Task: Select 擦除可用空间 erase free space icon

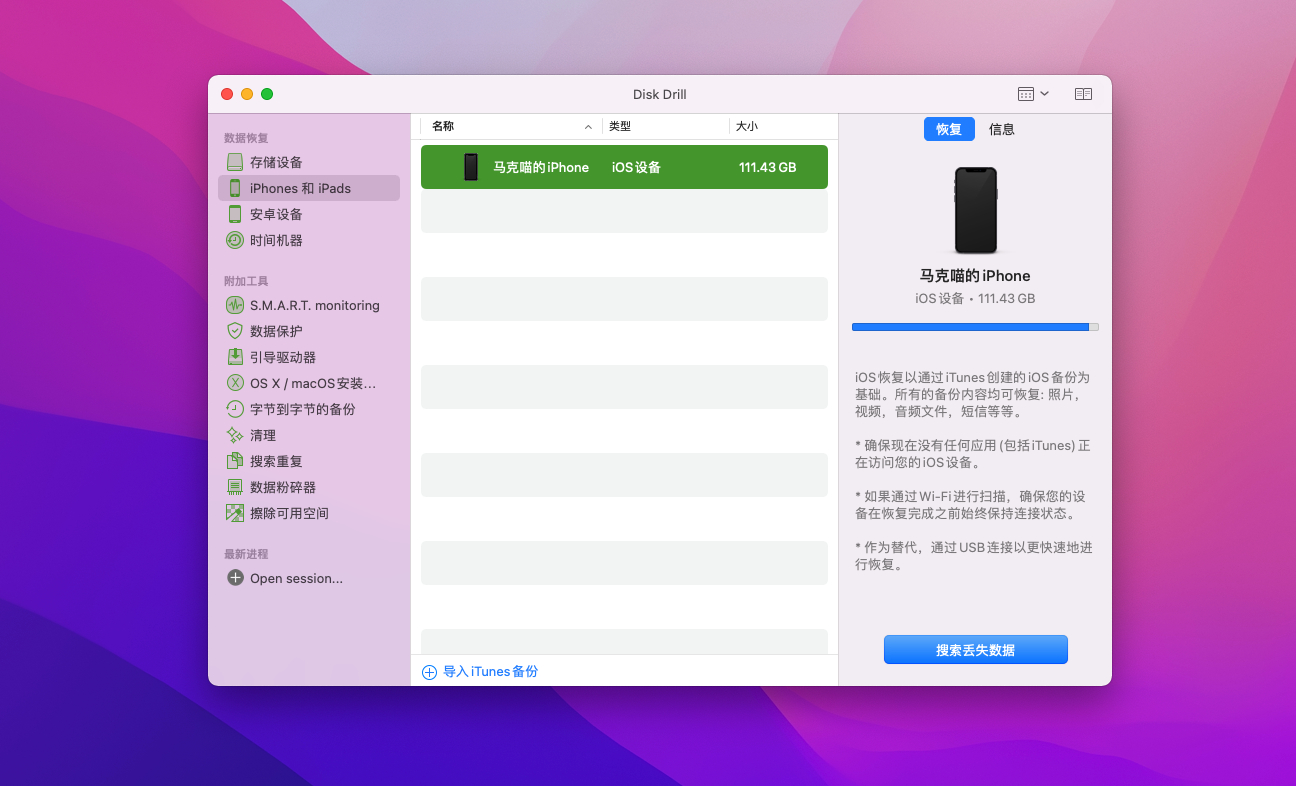Action: pyautogui.click(x=235, y=513)
